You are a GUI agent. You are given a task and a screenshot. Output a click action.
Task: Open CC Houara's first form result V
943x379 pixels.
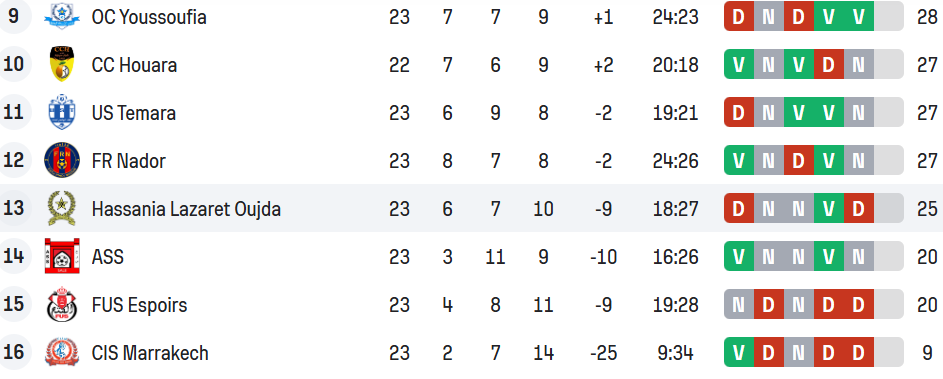pos(739,64)
